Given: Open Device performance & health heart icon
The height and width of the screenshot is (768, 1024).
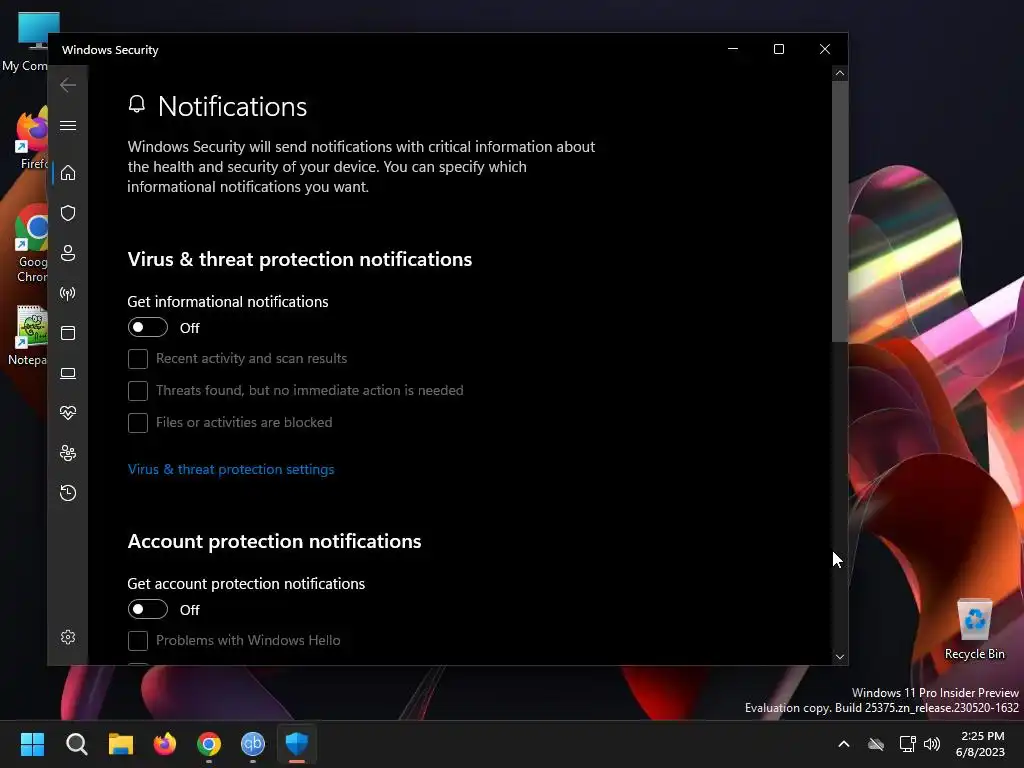Looking at the screenshot, I should (x=68, y=413).
